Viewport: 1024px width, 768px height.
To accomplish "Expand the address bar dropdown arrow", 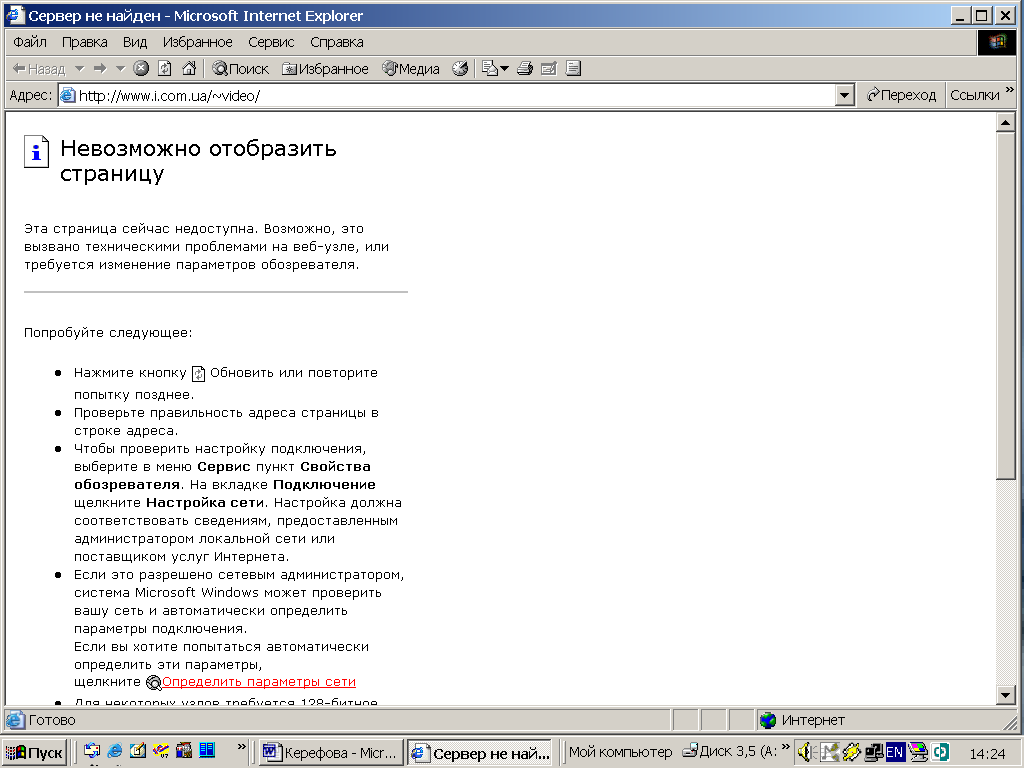I will point(844,96).
